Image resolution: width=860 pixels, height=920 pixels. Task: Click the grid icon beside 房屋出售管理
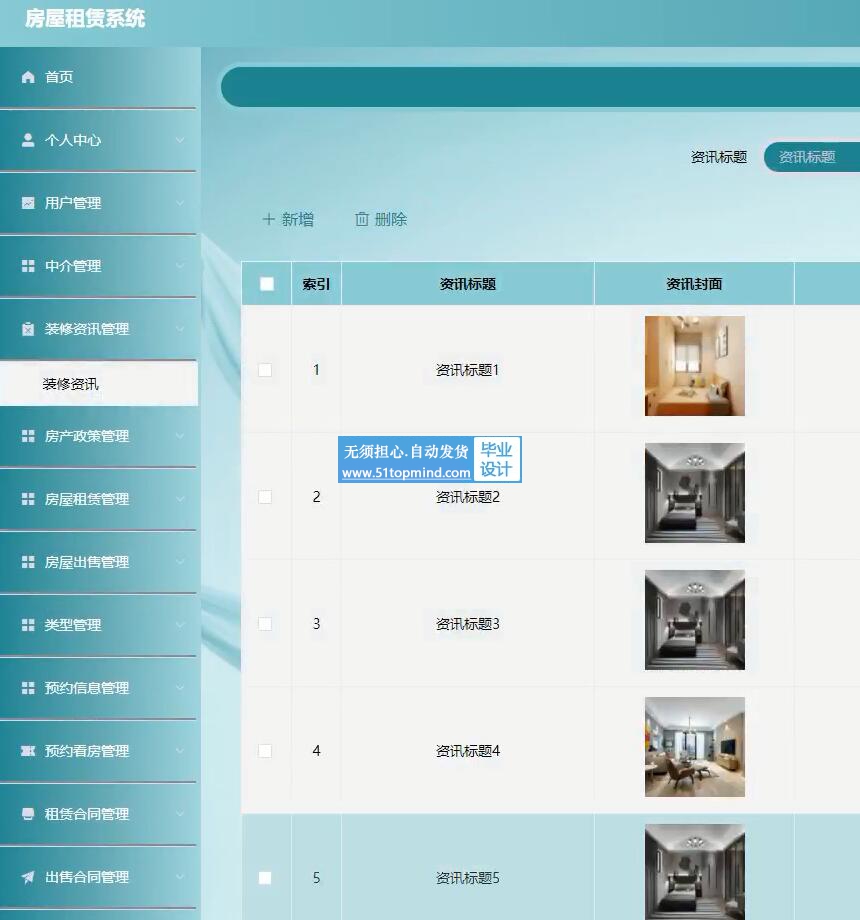(x=28, y=562)
